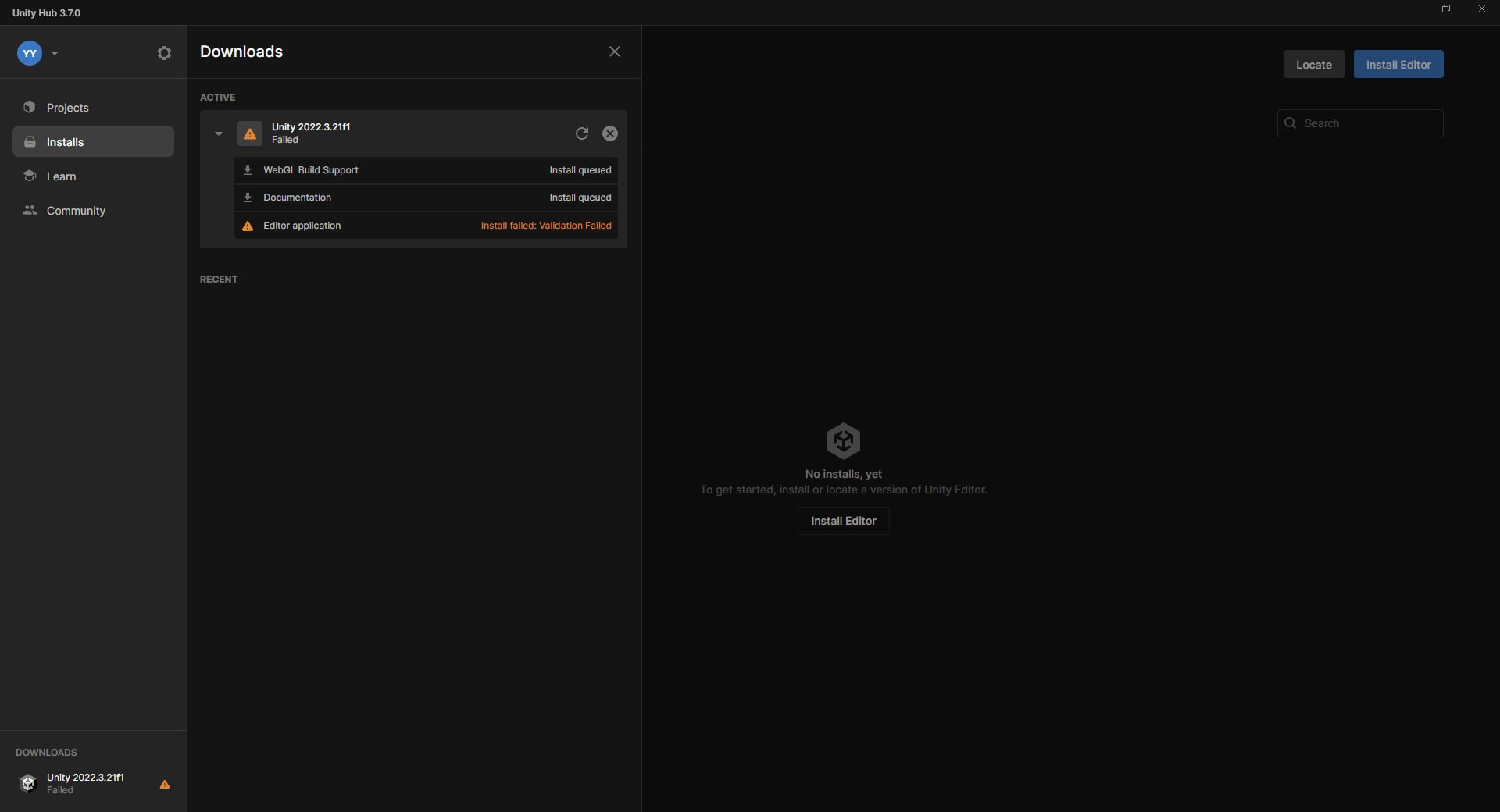Click the sidebar download warning triangle
Viewport: 1500px width, 812px height.
point(165,784)
